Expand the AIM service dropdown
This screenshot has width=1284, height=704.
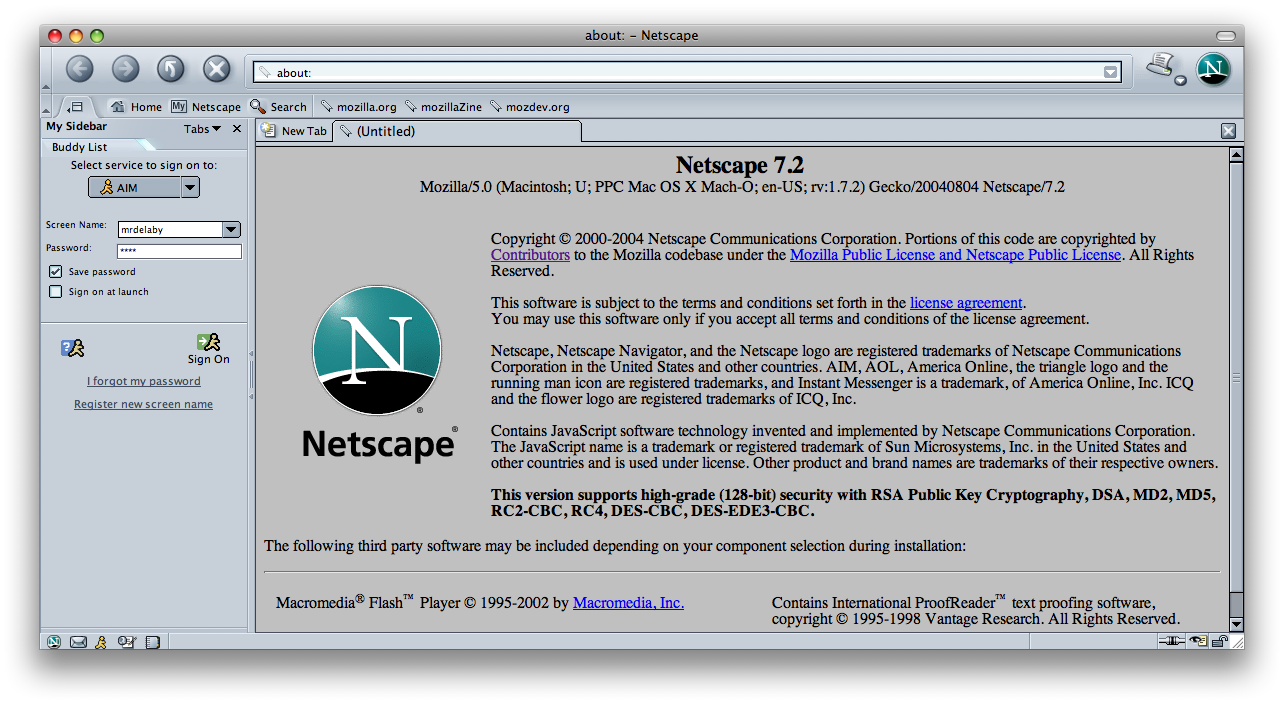click(x=190, y=187)
